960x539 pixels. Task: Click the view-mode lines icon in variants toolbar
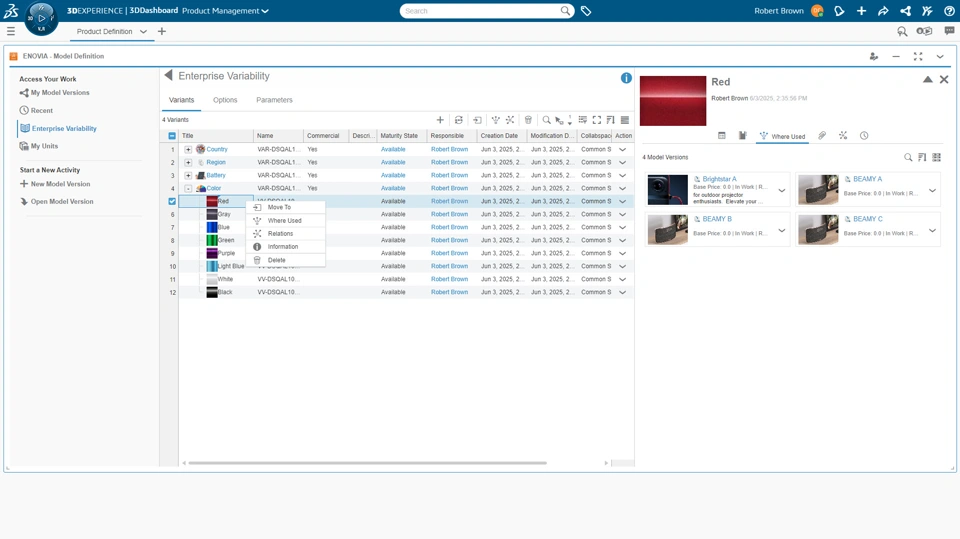pyautogui.click(x=624, y=120)
